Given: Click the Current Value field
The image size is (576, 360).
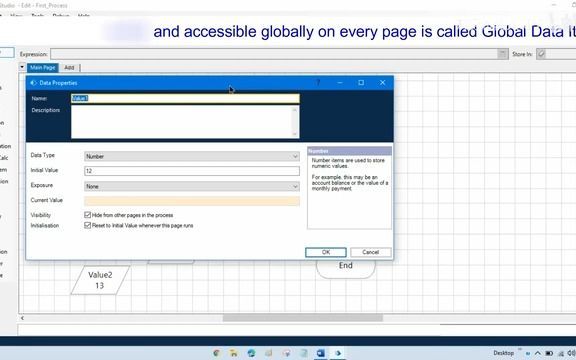Looking at the screenshot, I should pyautogui.click(x=192, y=201).
